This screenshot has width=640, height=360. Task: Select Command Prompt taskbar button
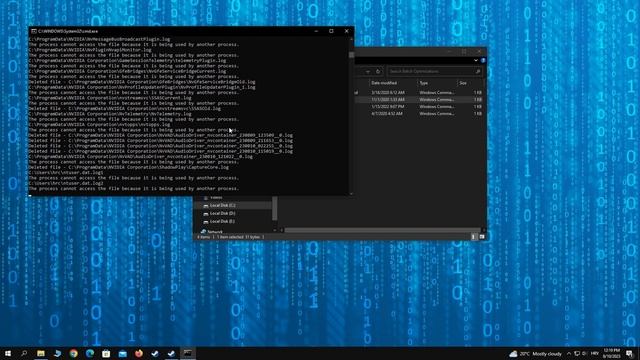[x=188, y=353]
